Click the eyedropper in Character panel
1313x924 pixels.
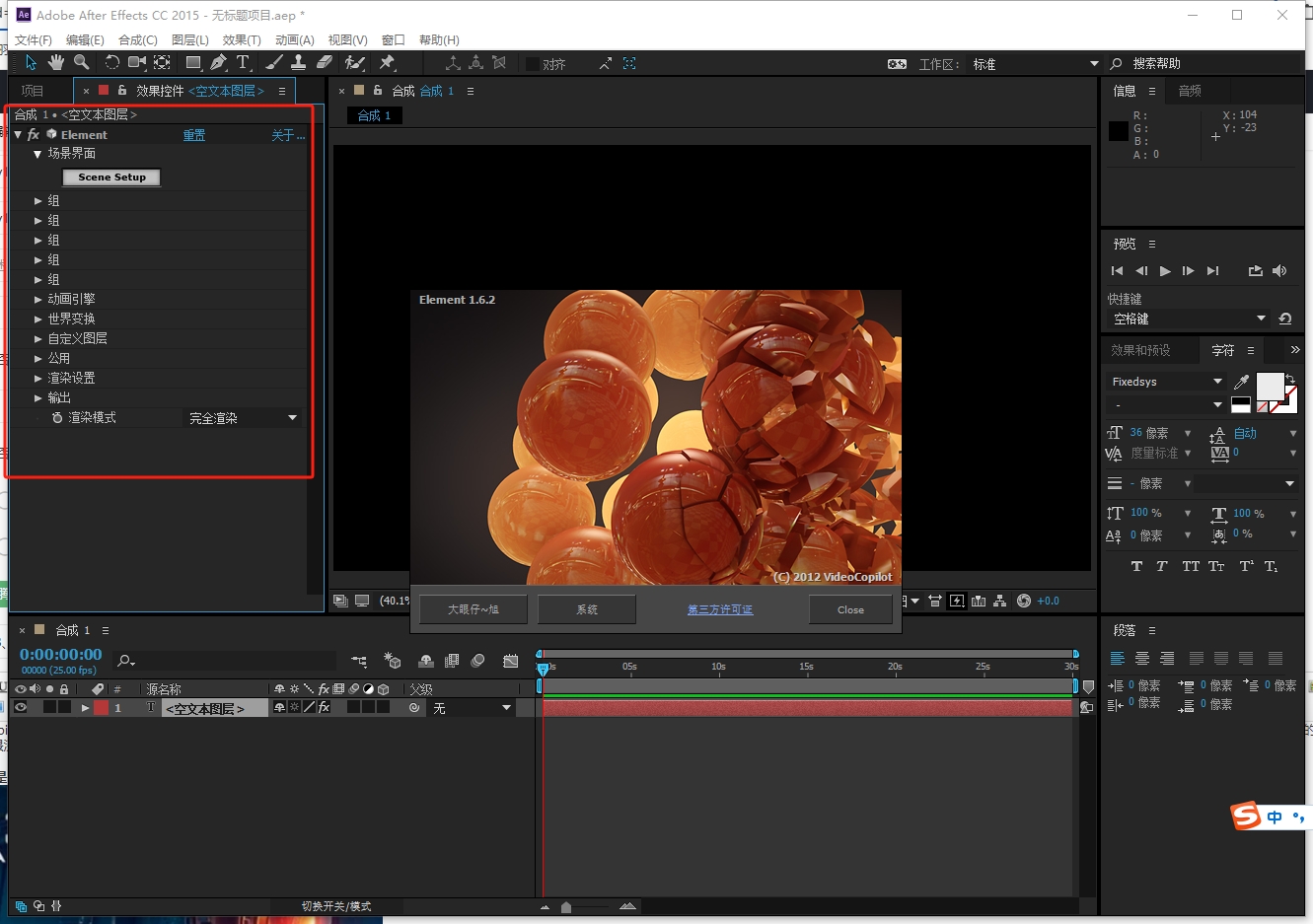click(1242, 382)
